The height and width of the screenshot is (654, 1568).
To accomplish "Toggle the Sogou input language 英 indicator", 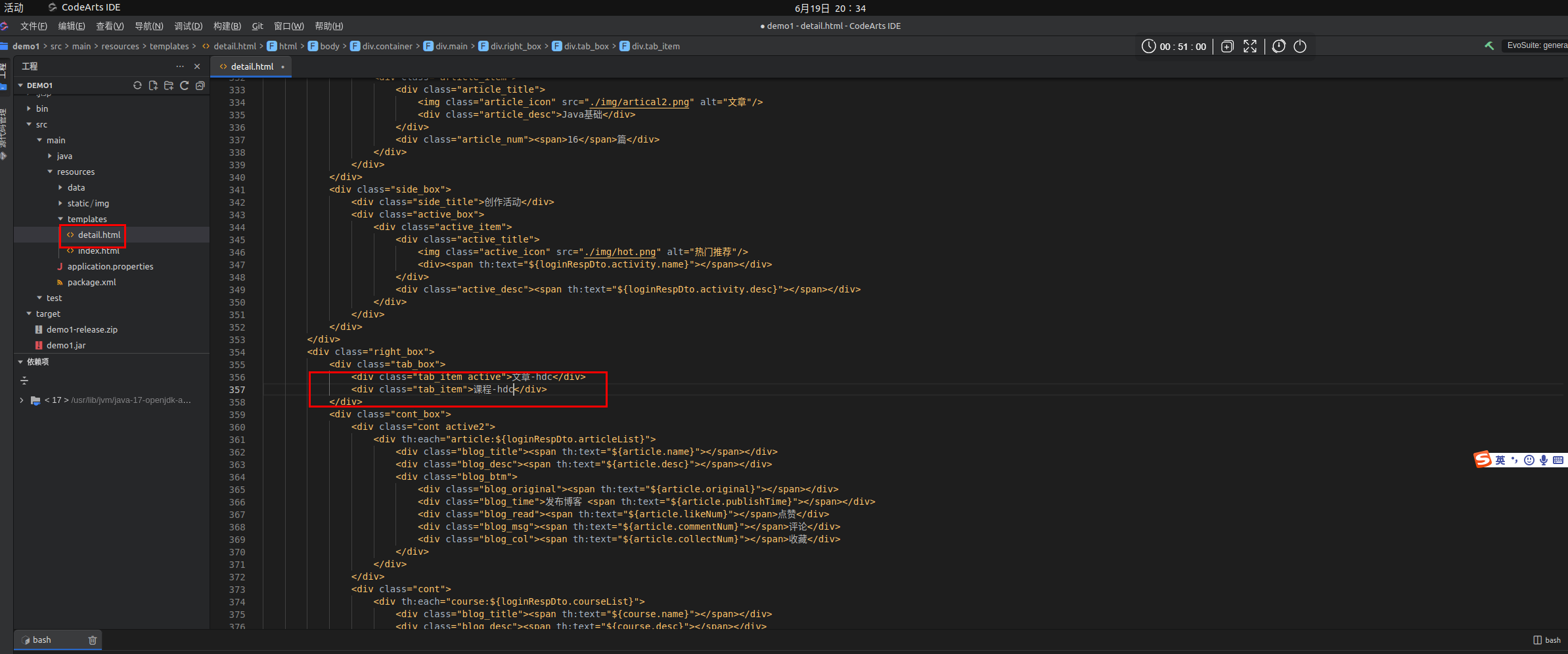I will tap(1500, 460).
